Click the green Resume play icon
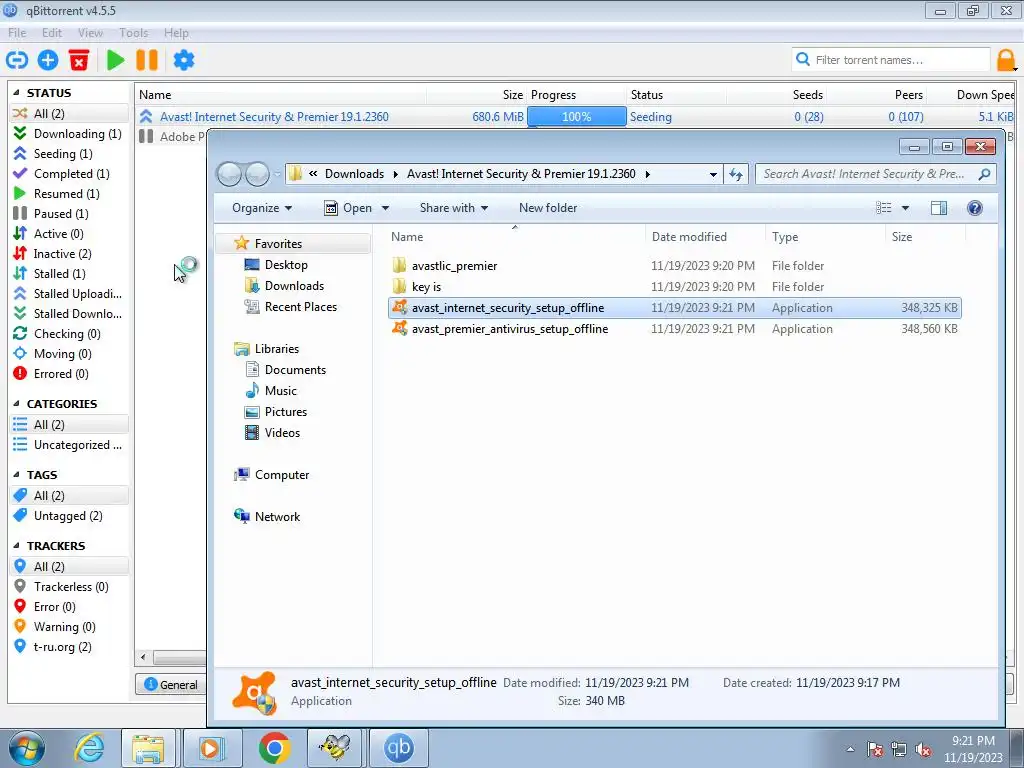Viewport: 1024px width, 768px height. (116, 60)
